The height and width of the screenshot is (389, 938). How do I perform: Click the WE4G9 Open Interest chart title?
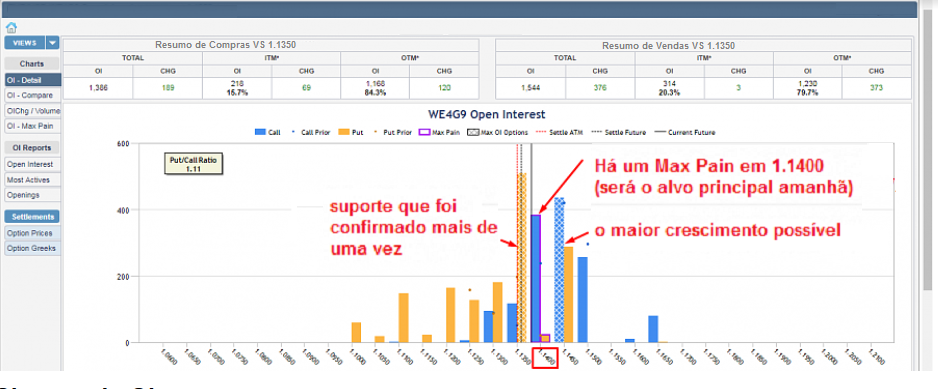485,114
